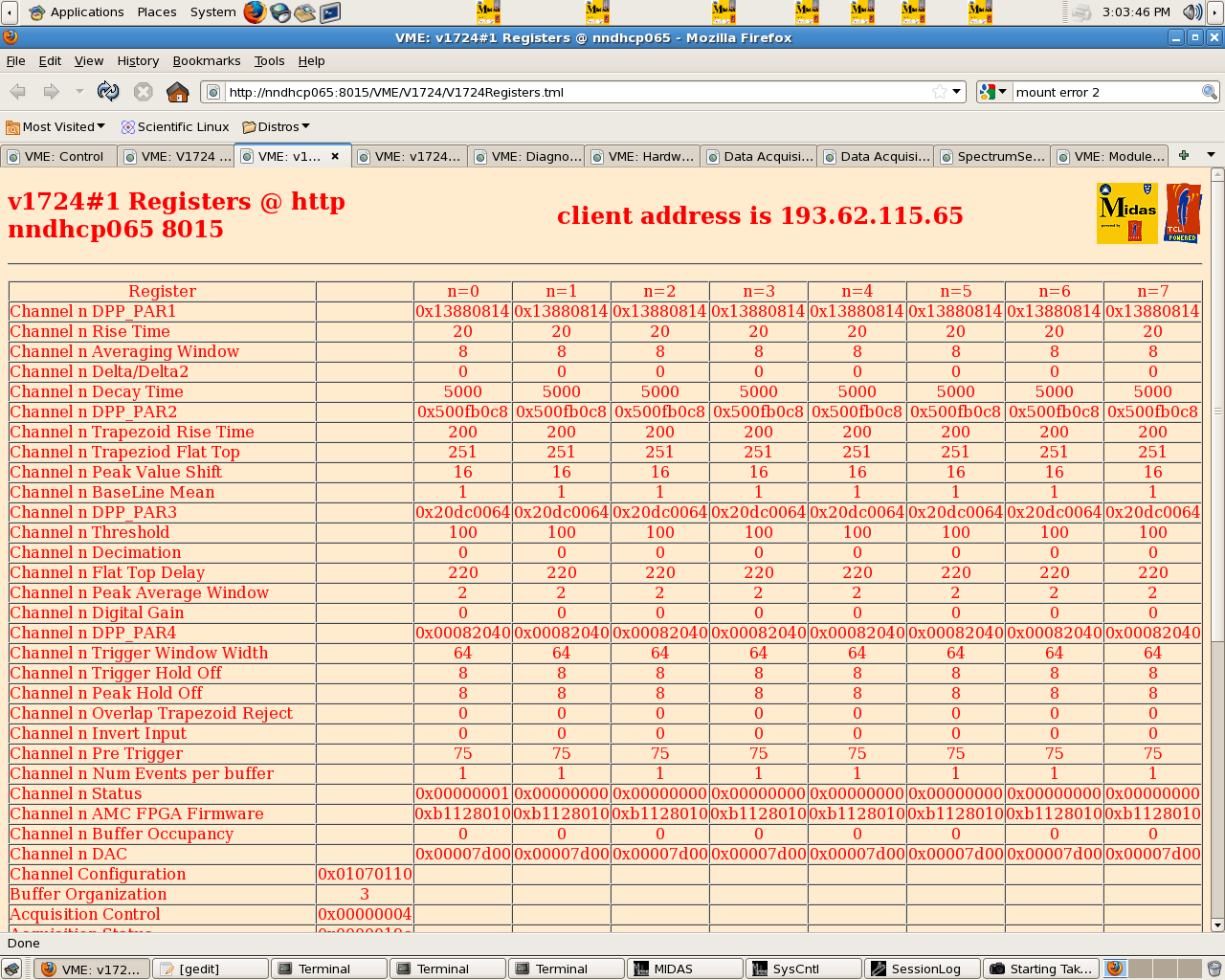Viewport: 1225px width, 980px height.
Task: Switch to the SessionLog window in the taskbar
Action: point(923,969)
